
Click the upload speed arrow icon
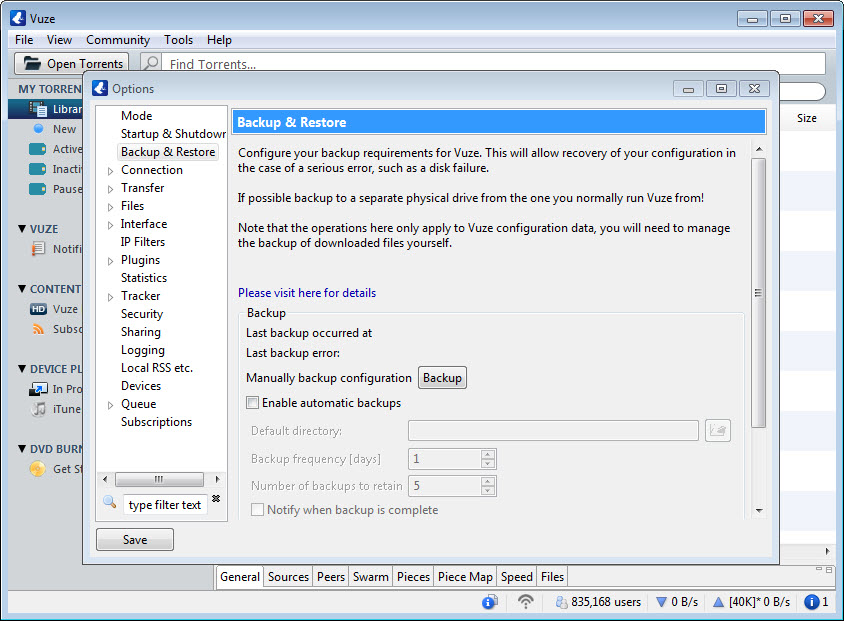pyautogui.click(x=718, y=602)
